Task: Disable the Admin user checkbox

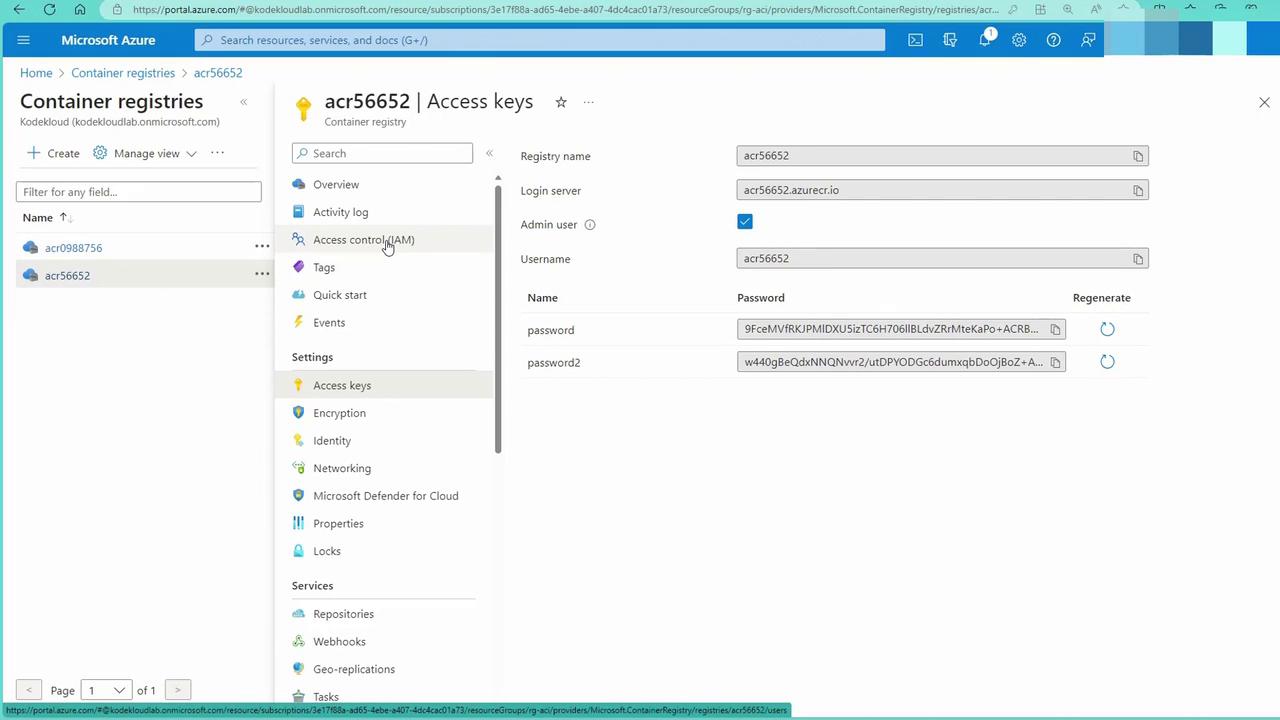Action: tap(745, 222)
